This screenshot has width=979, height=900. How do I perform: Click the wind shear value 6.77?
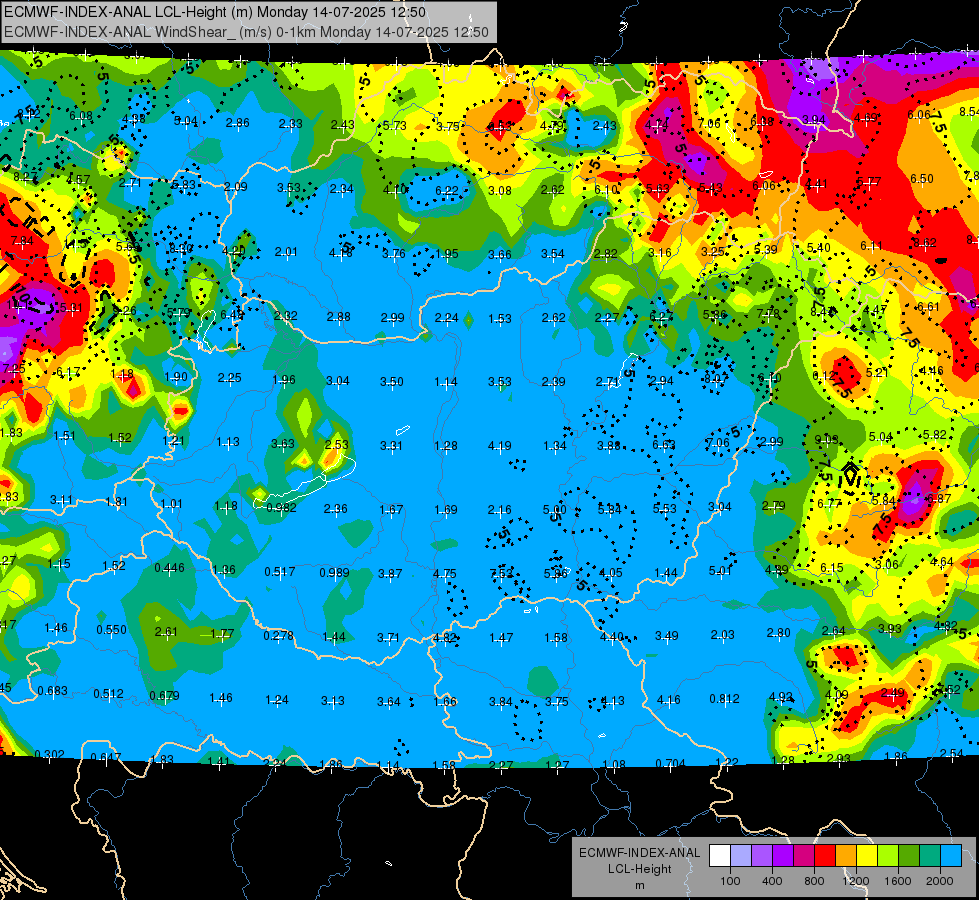(829, 503)
